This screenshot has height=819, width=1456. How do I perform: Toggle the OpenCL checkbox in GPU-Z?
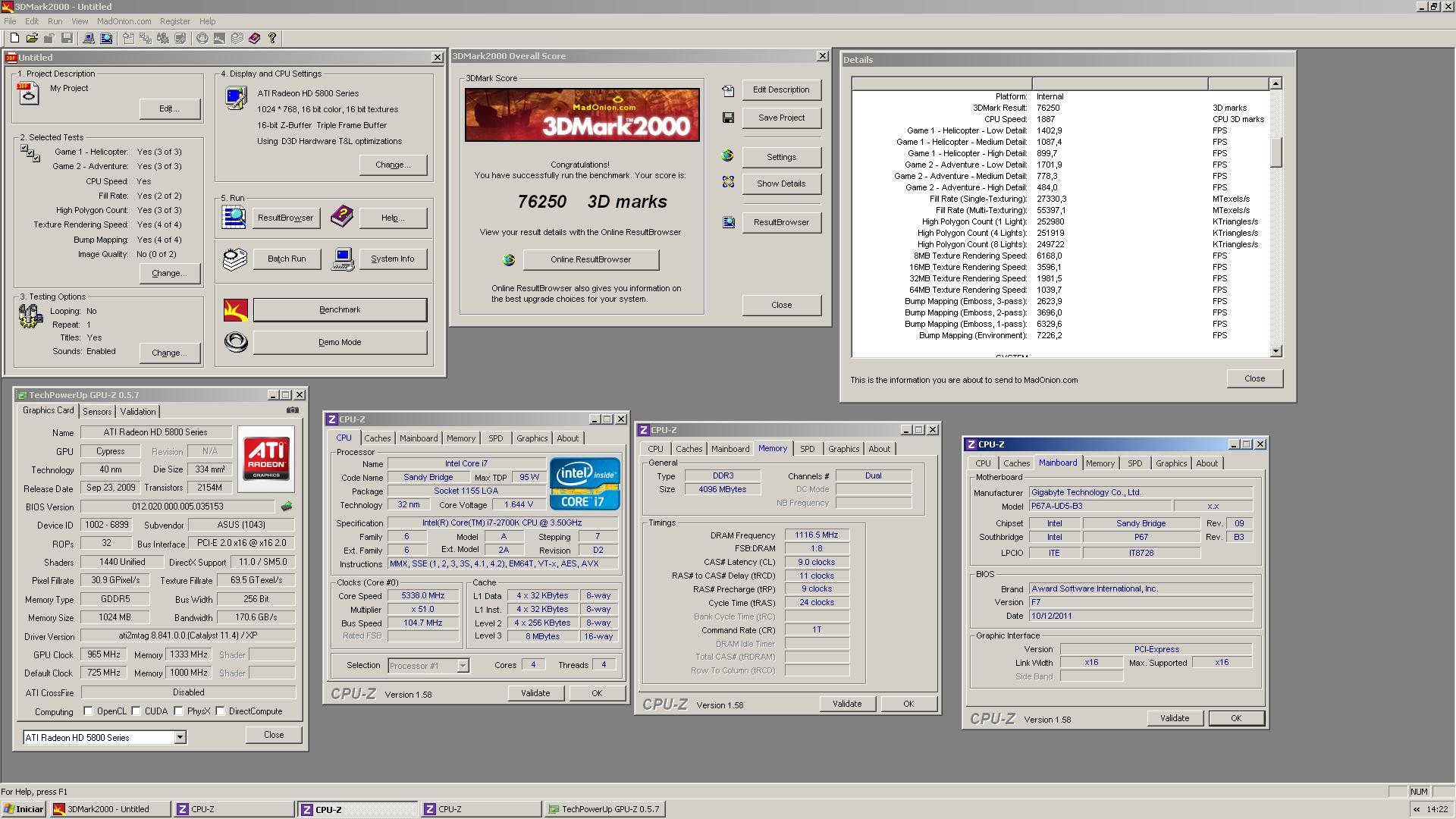click(x=88, y=711)
